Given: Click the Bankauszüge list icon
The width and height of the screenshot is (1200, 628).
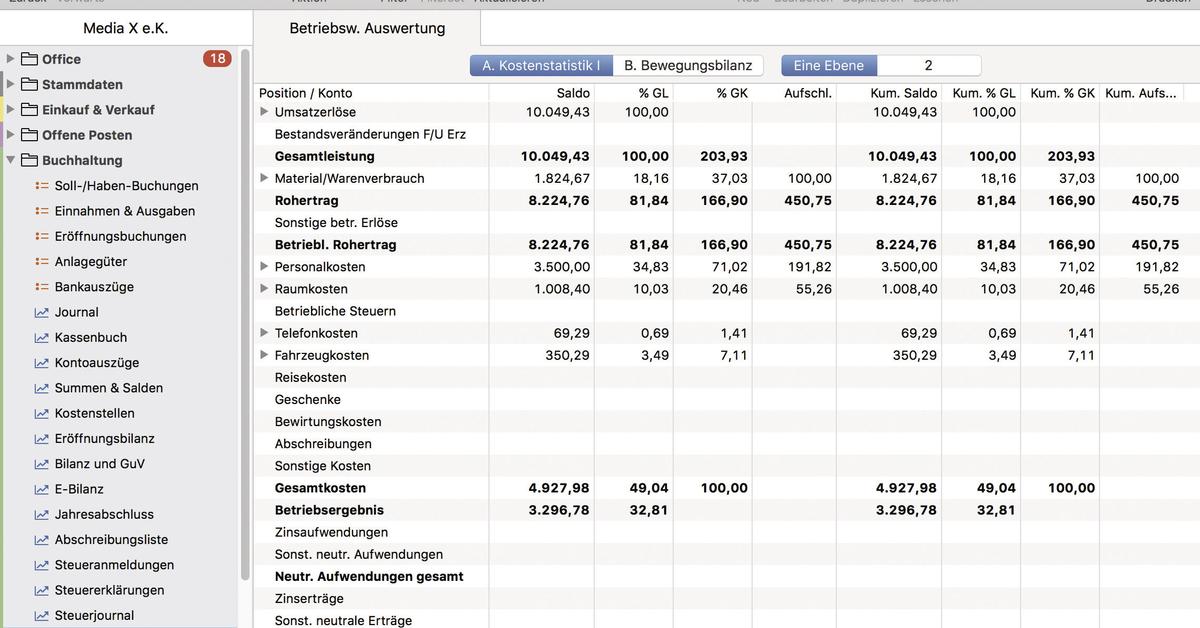Looking at the screenshot, I should point(42,286).
